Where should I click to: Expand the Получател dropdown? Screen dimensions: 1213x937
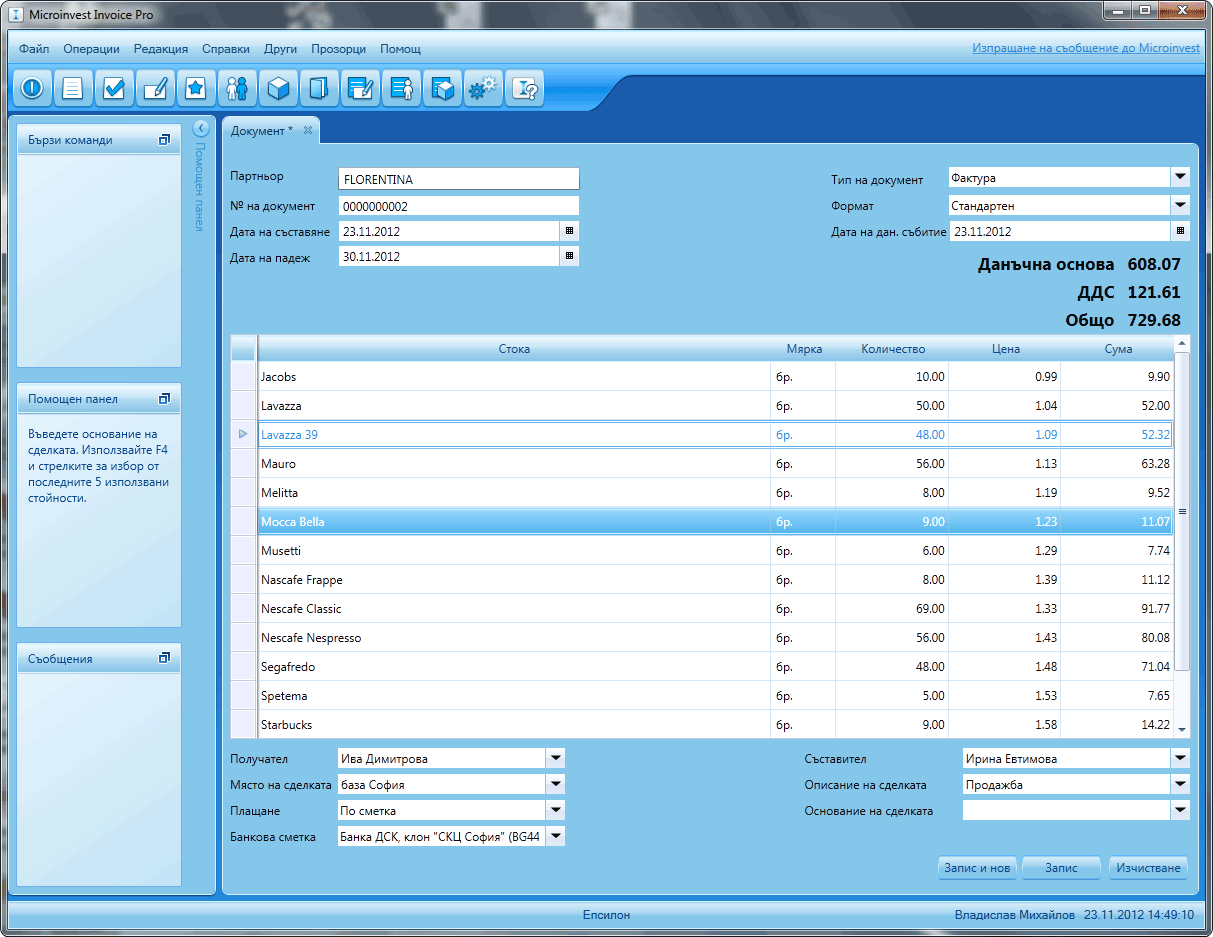tap(556, 757)
